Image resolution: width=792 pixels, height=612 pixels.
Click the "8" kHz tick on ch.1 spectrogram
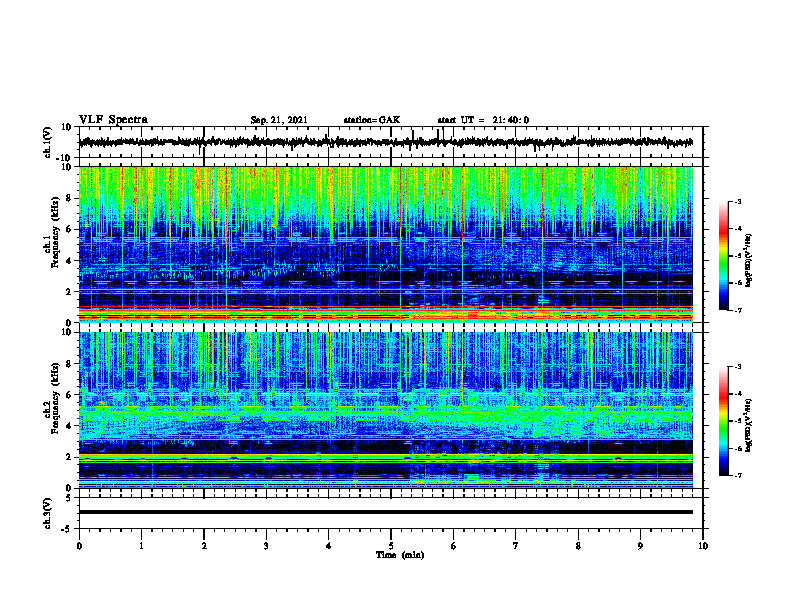[x=70, y=198]
